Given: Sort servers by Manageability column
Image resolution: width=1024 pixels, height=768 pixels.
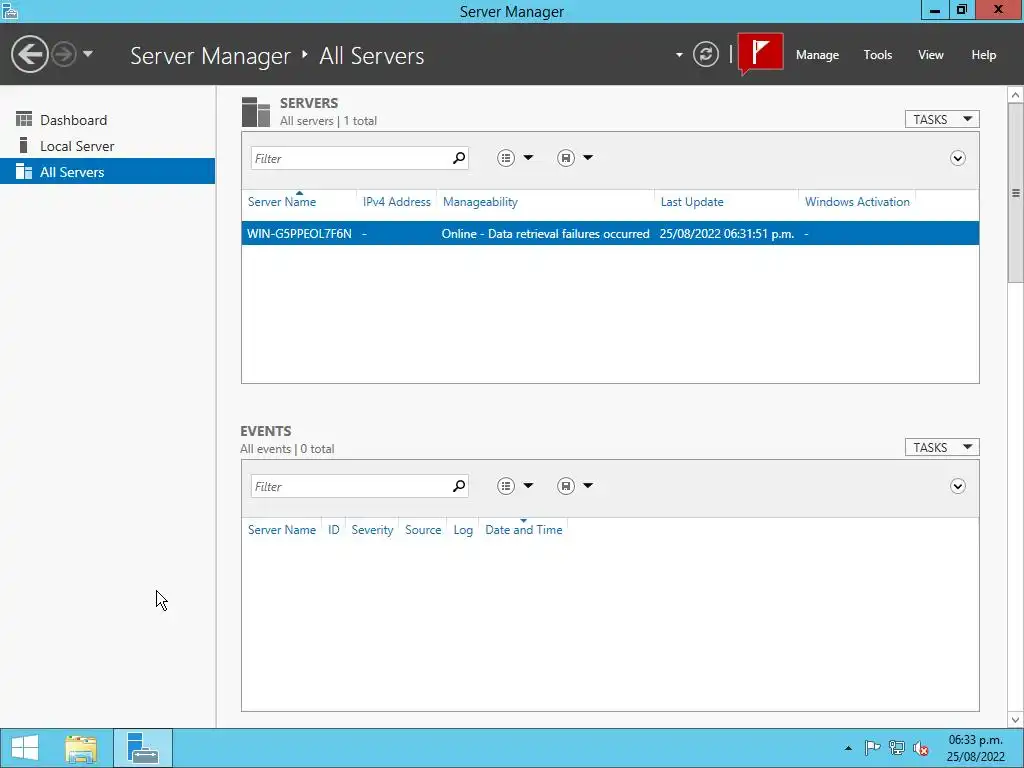Looking at the screenshot, I should (x=480, y=202).
